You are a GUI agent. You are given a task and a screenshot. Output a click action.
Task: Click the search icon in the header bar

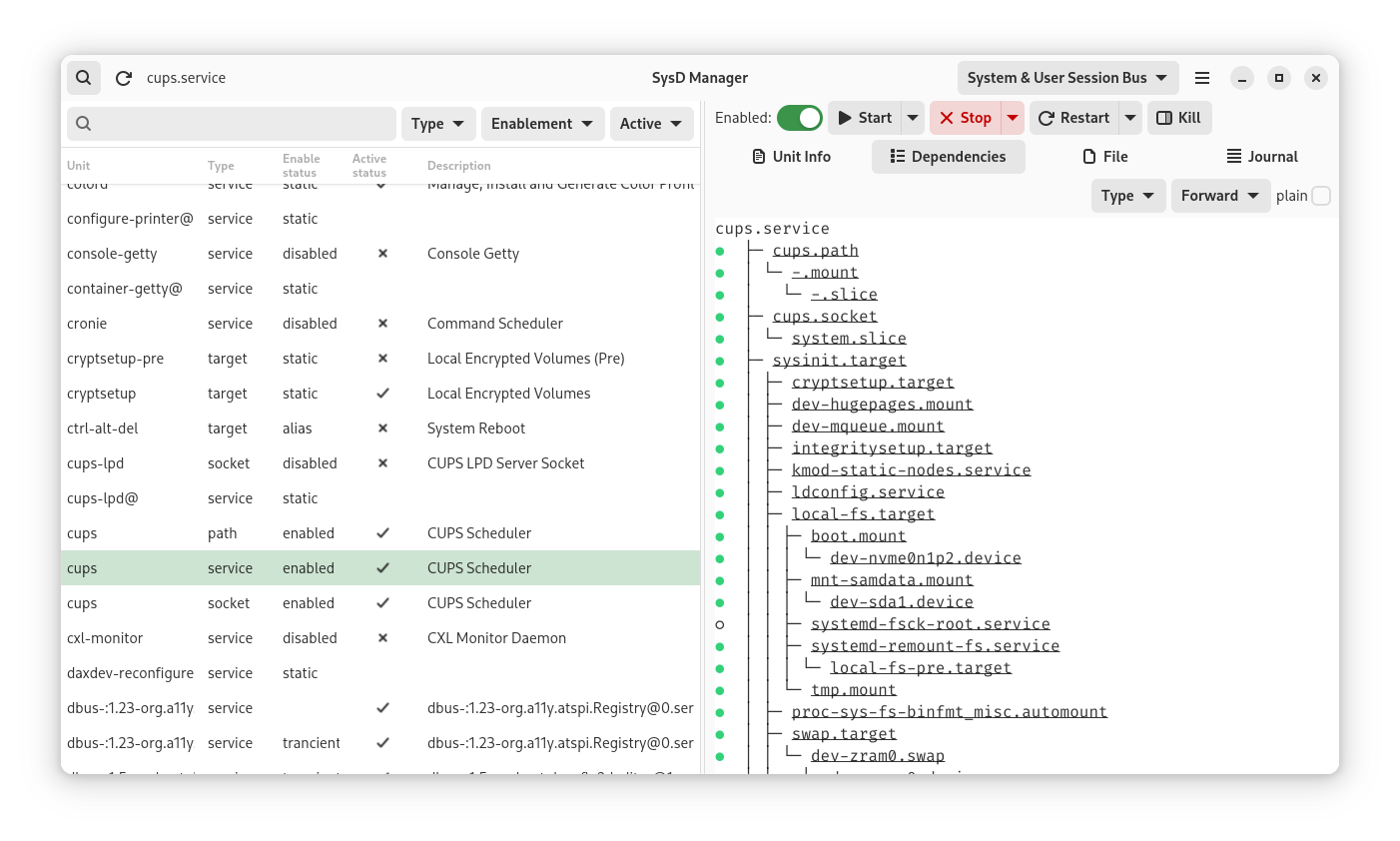point(84,78)
